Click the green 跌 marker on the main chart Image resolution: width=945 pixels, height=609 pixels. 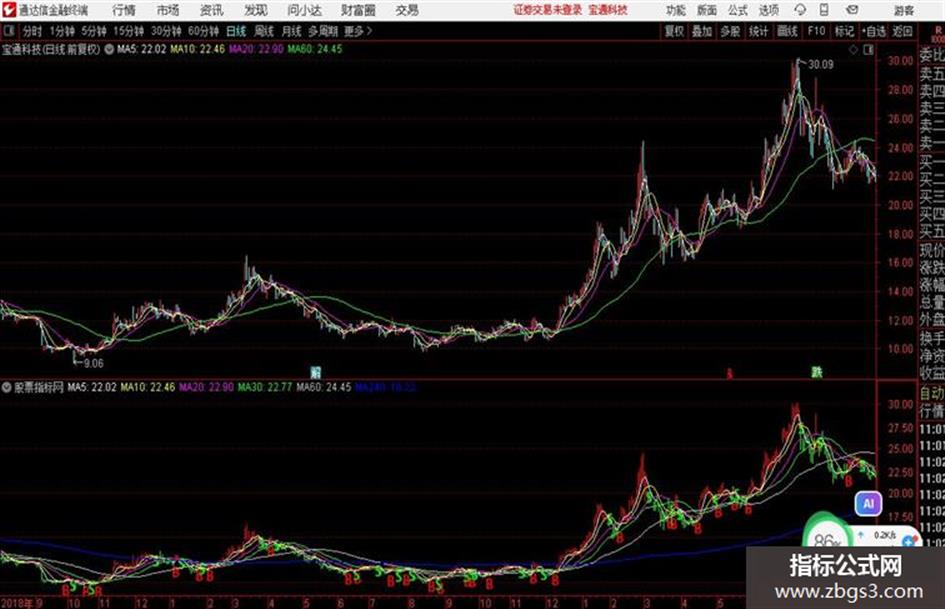click(817, 372)
